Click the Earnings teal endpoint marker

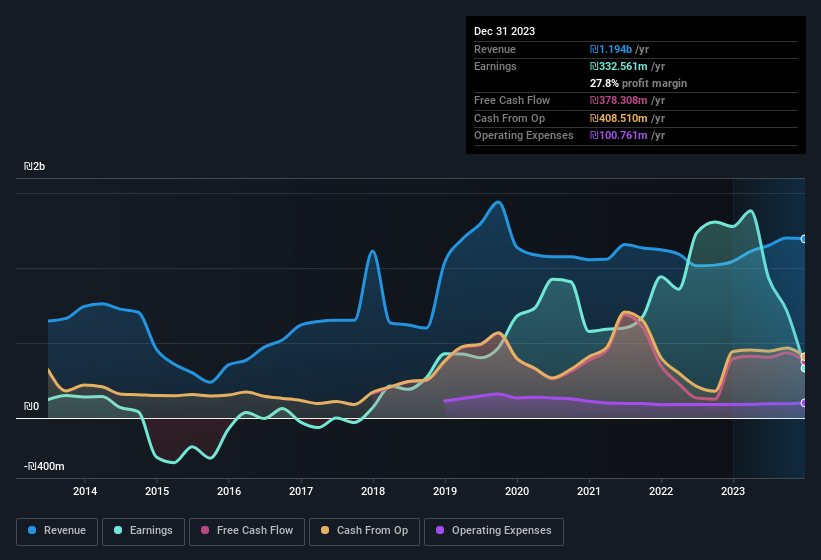pyautogui.click(x=804, y=368)
